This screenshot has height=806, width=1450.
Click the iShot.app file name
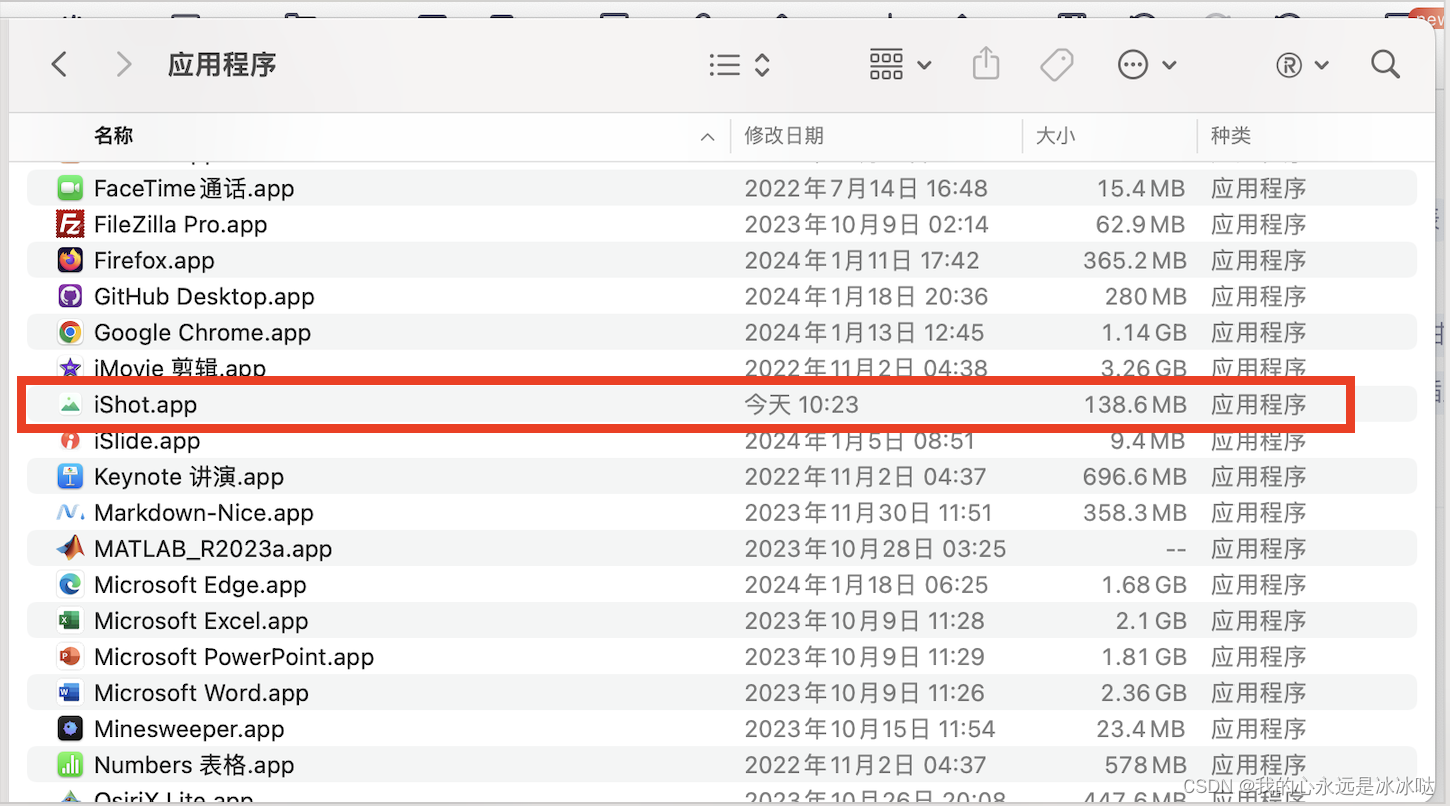coord(145,404)
